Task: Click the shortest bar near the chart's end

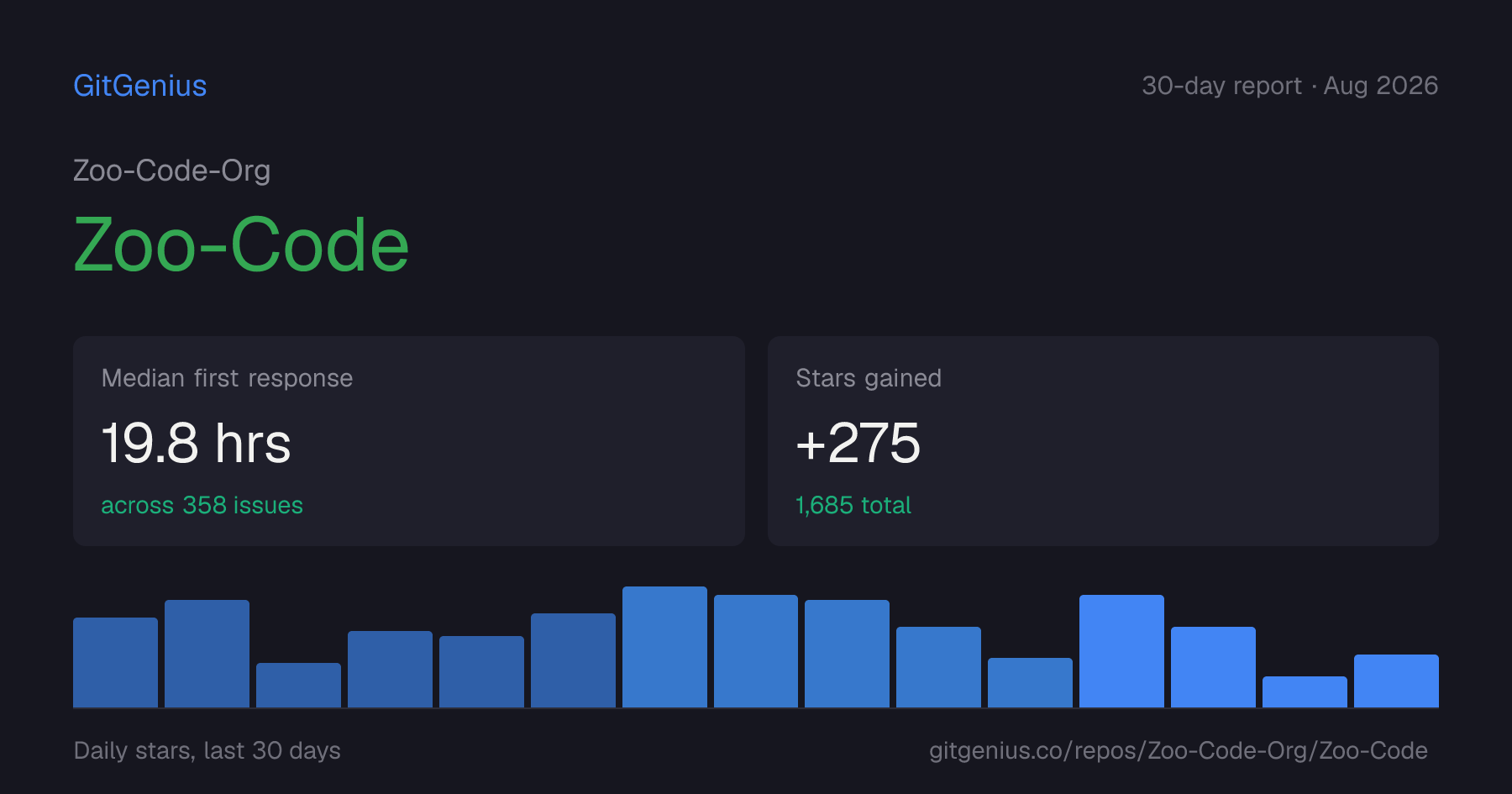Action: point(1305,691)
